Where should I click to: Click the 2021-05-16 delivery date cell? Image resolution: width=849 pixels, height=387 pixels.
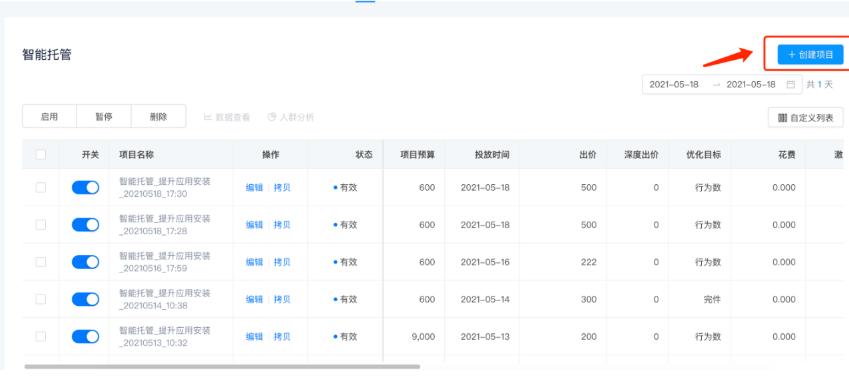[485, 262]
